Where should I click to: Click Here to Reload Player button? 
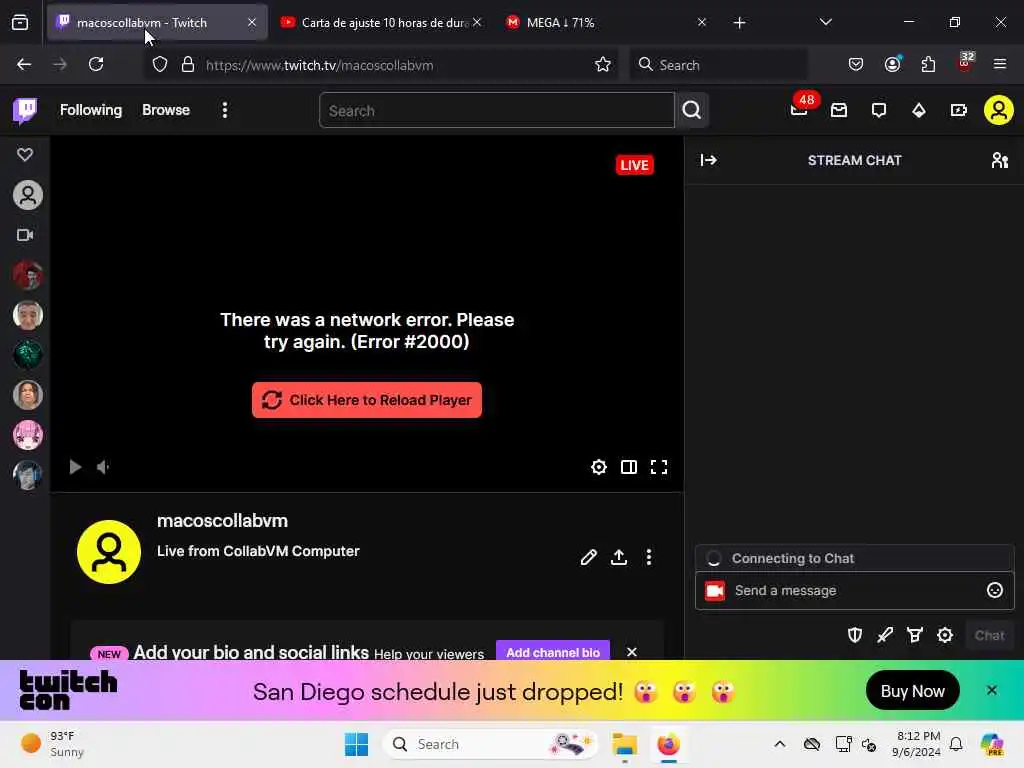[x=367, y=400]
